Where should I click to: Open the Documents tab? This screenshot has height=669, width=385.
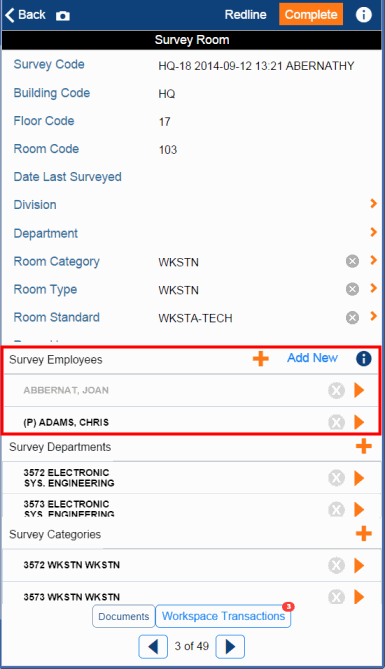tap(124, 617)
